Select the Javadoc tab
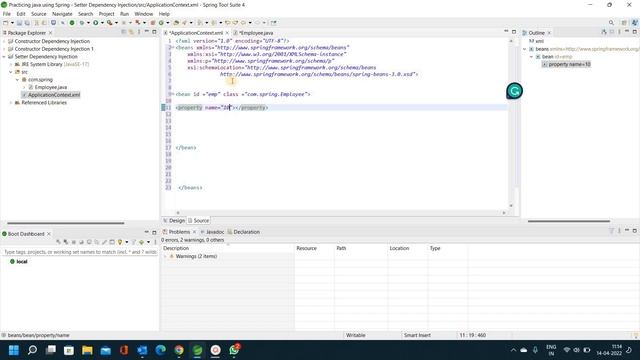Screen dimensions: 640x360 click(x=212, y=232)
